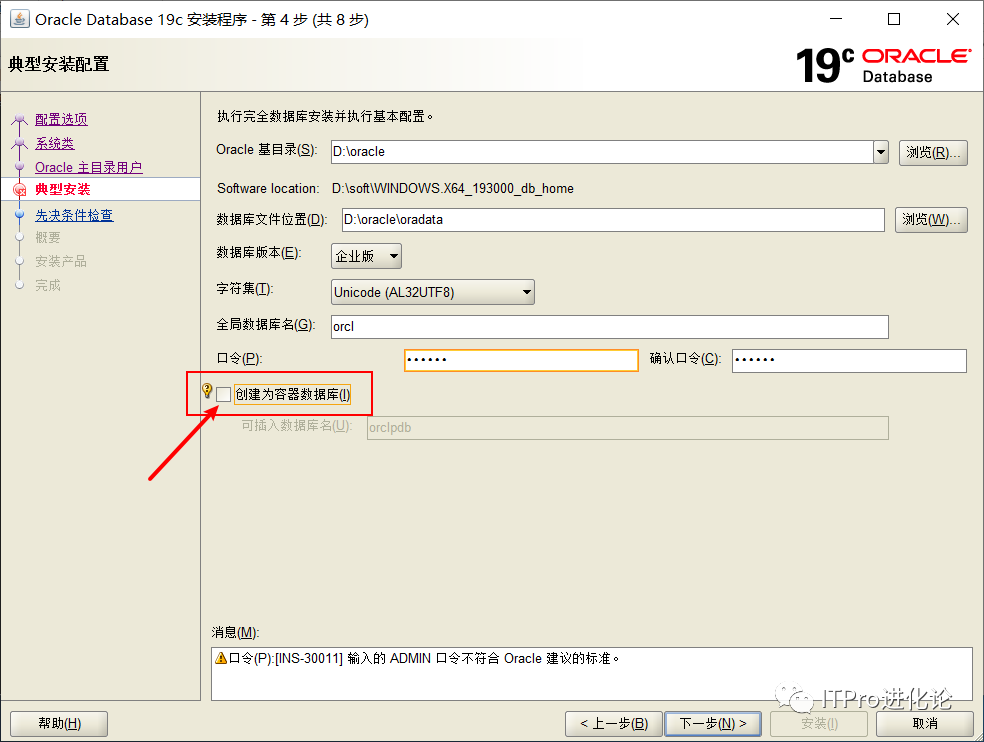Click the 口令 password field
The image size is (984, 742).
pyautogui.click(x=520, y=360)
